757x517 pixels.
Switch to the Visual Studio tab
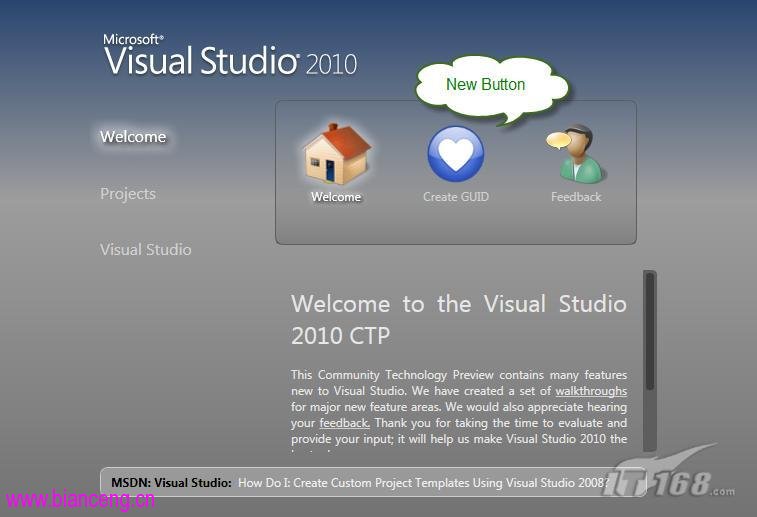pyautogui.click(x=146, y=250)
